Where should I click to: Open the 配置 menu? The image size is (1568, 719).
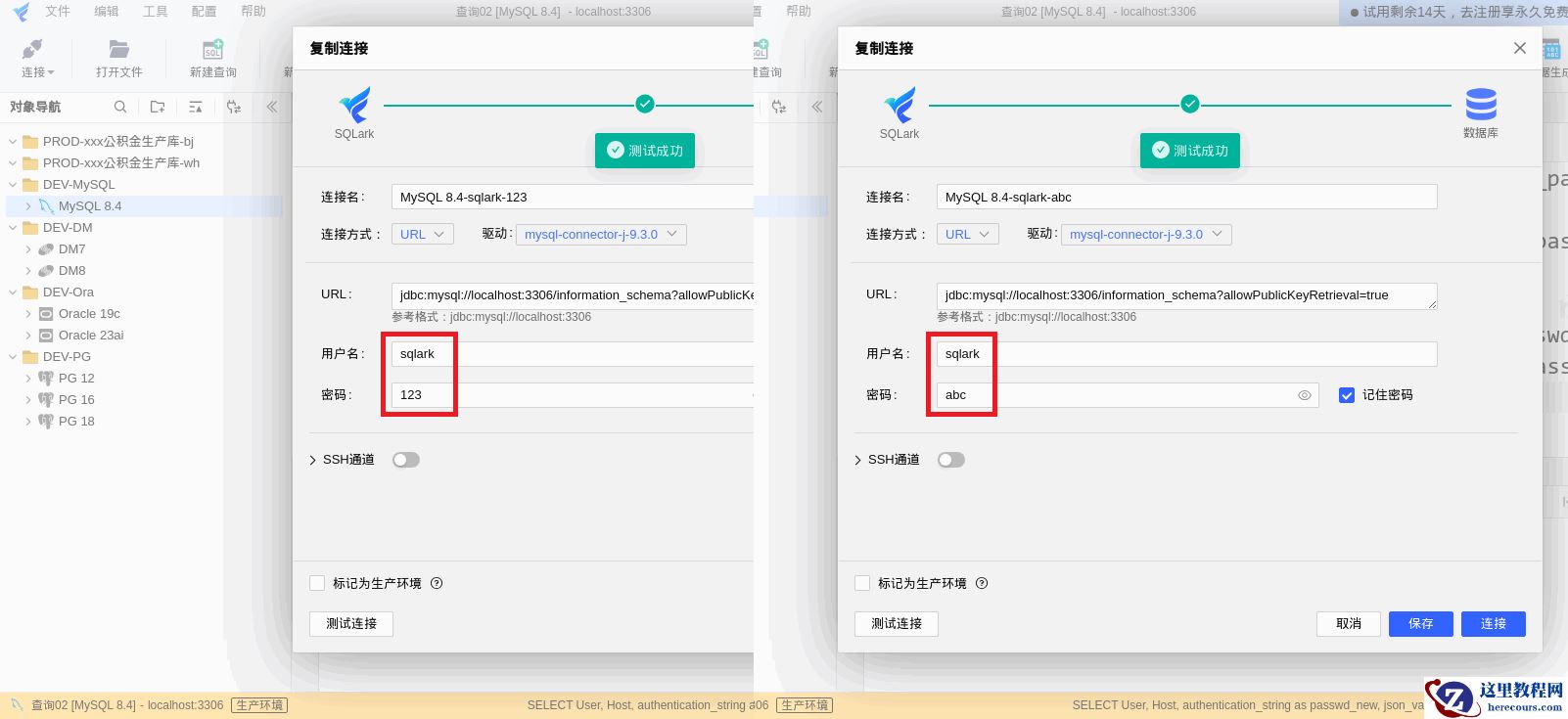pos(205,12)
